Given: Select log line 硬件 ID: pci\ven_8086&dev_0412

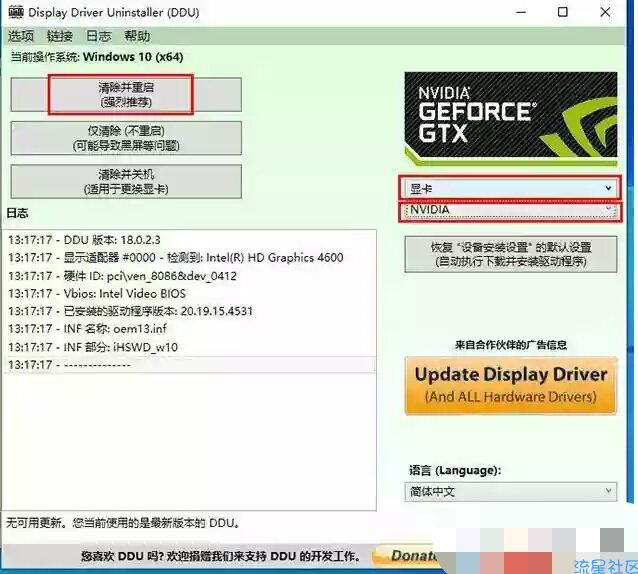Looking at the screenshot, I should 189,276.
